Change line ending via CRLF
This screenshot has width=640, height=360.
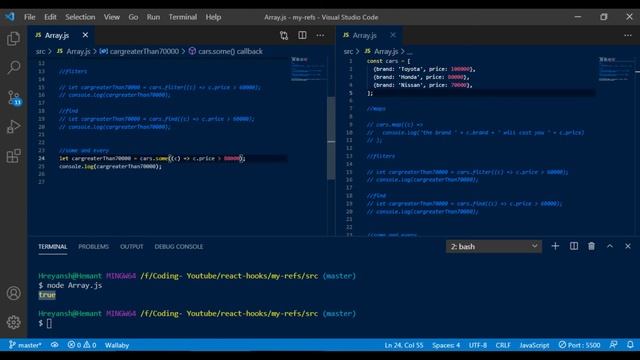(x=503, y=345)
